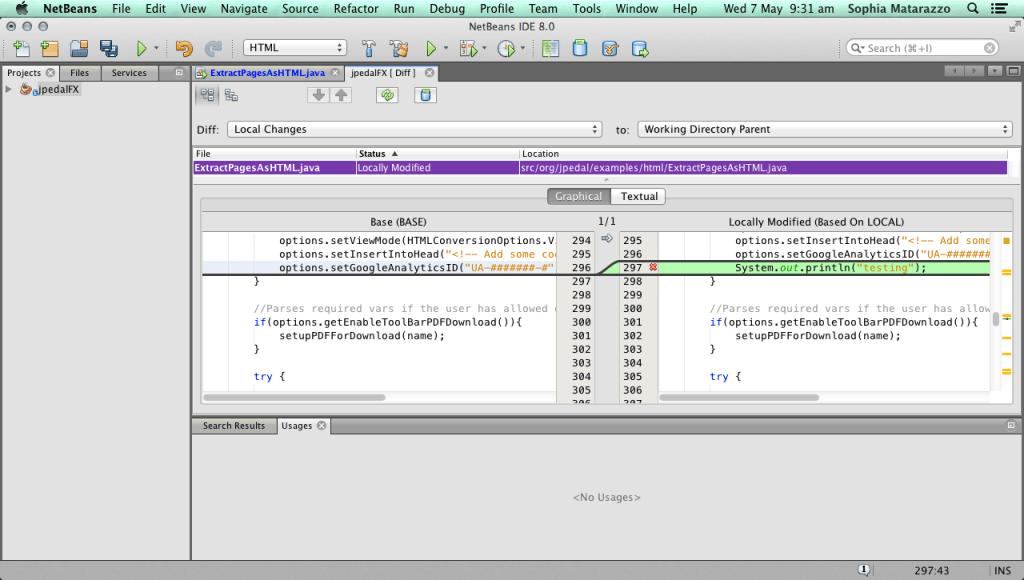Viewport: 1024px width, 580px height.
Task: Refresh the diff with the green refresh icon
Action: click(388, 94)
